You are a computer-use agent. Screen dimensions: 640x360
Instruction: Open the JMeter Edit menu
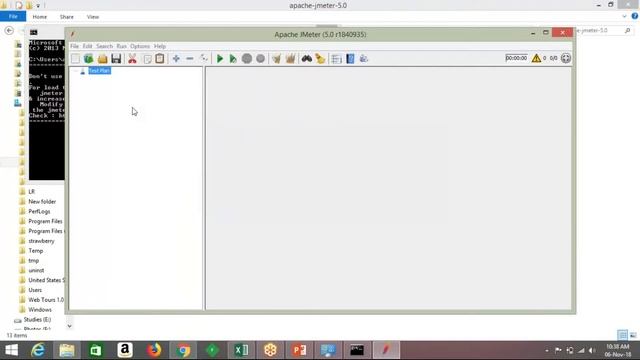pos(87,46)
